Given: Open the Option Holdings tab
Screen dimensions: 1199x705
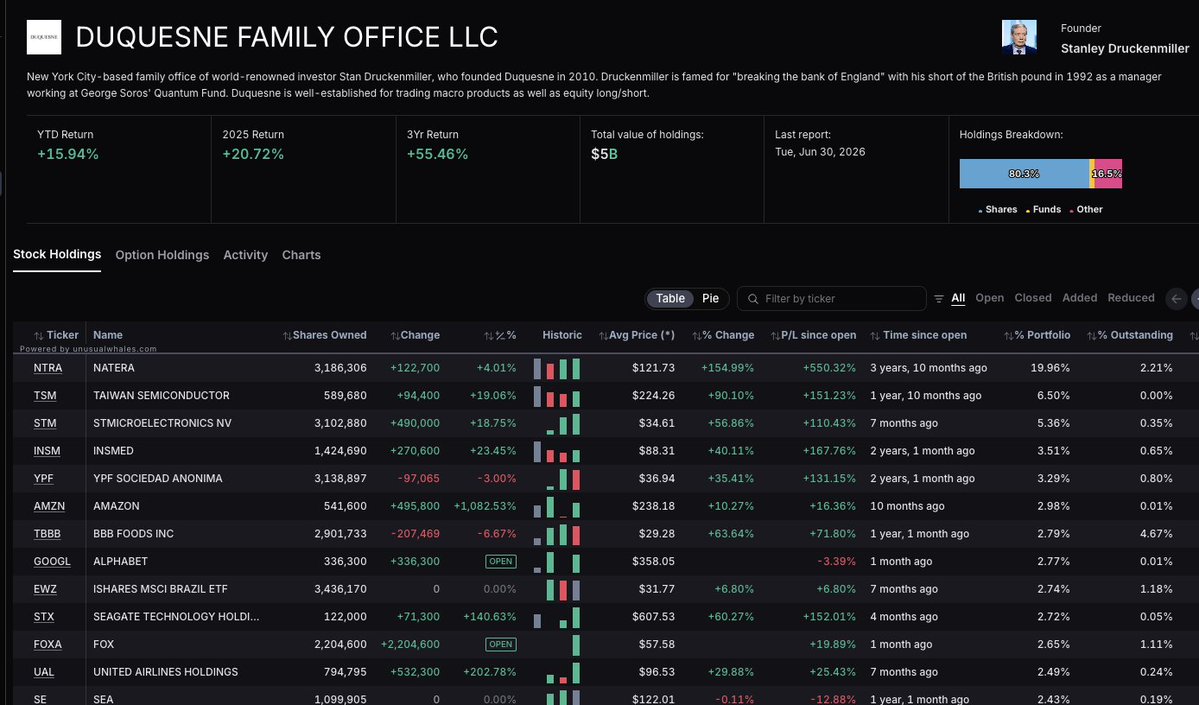Looking at the screenshot, I should (x=162, y=255).
